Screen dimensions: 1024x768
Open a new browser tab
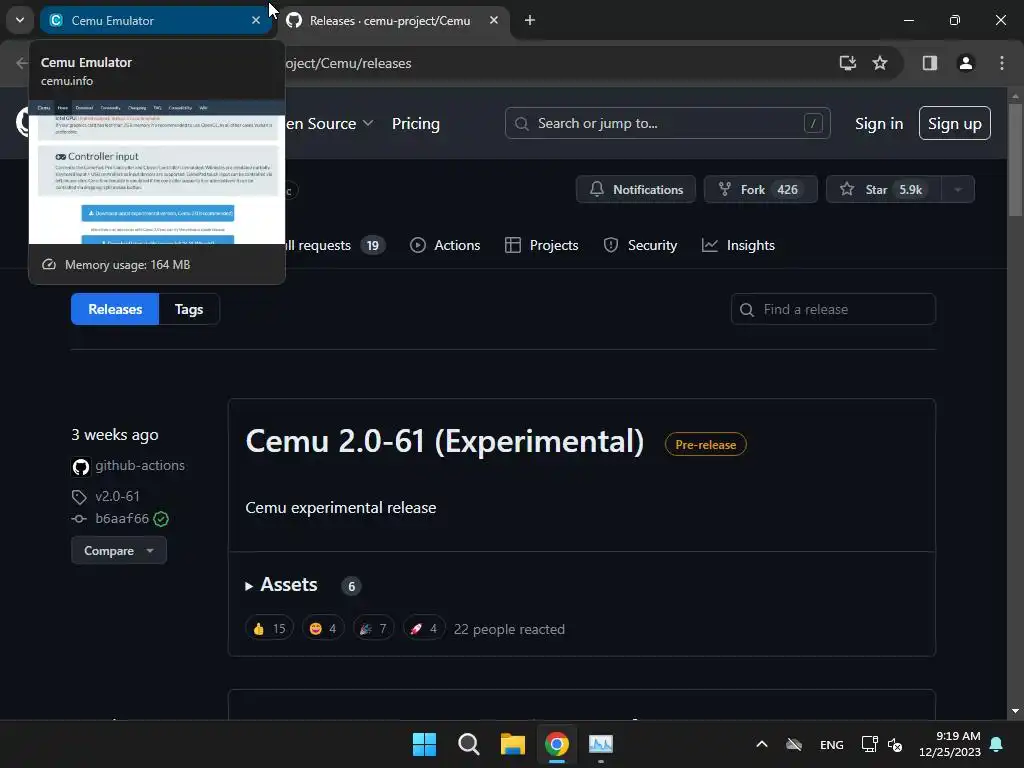coord(530,20)
